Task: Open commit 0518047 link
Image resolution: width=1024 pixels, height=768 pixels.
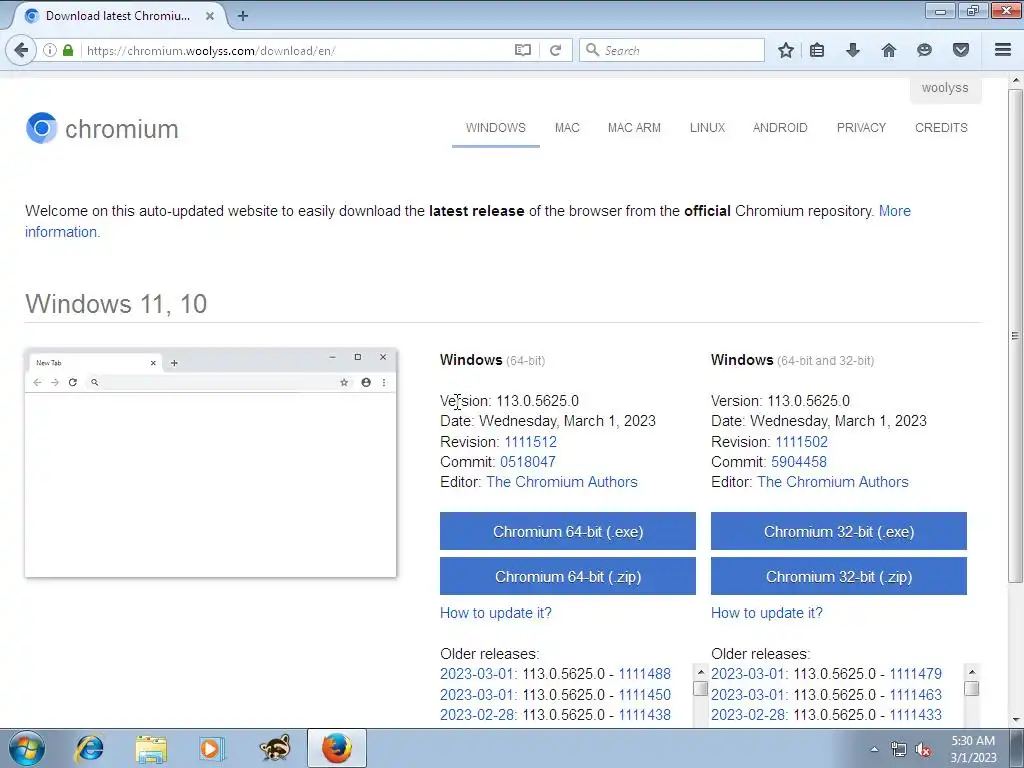Action: (x=528, y=462)
